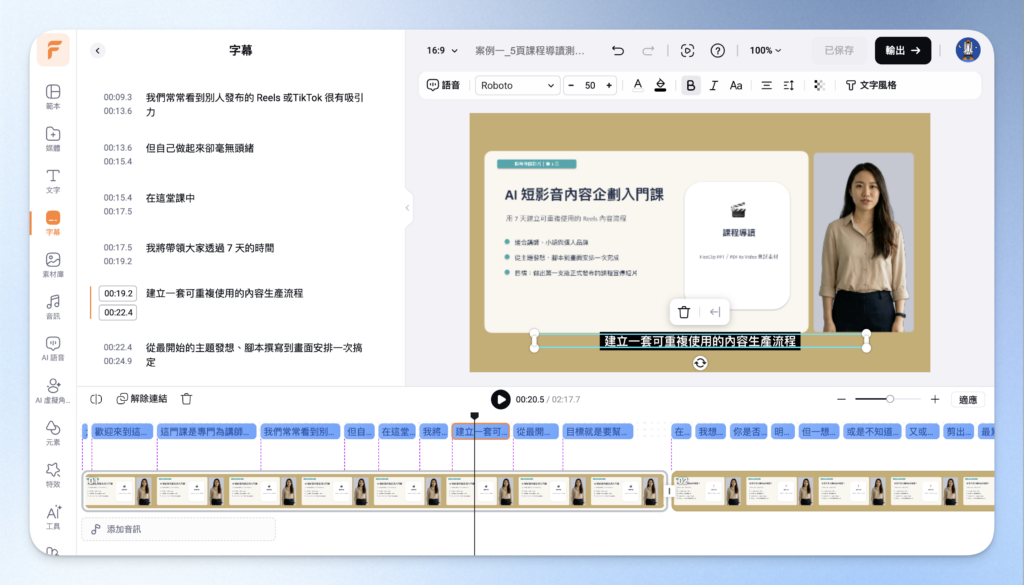
Task: Open the 媒體 media panel
Action: click(x=53, y=138)
